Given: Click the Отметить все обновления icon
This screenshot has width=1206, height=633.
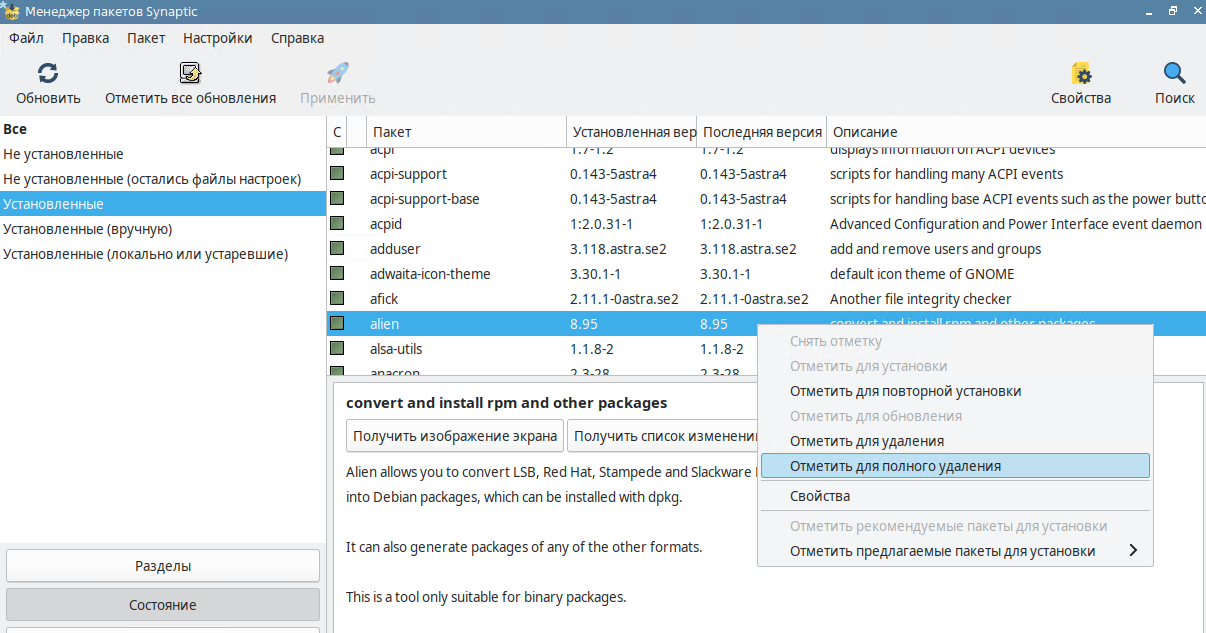Looking at the screenshot, I should coord(190,73).
